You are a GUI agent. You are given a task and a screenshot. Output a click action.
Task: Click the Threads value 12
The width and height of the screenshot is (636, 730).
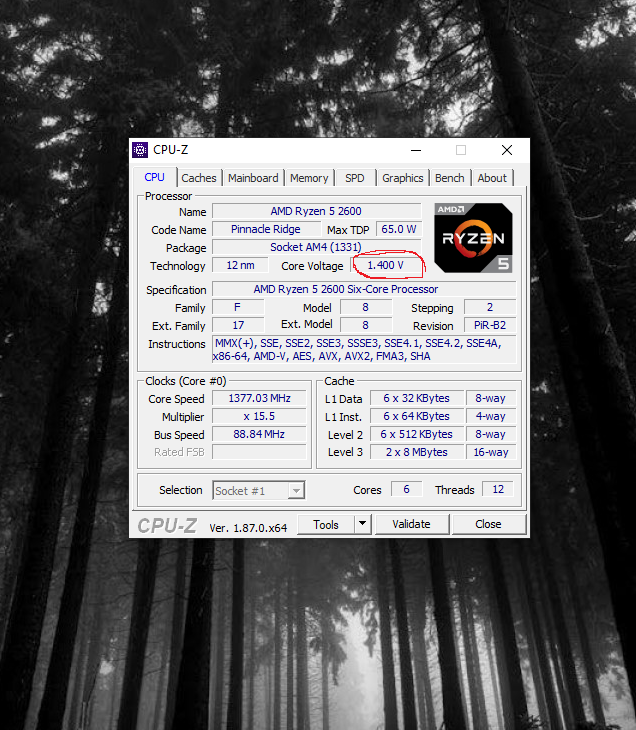[x=498, y=489]
